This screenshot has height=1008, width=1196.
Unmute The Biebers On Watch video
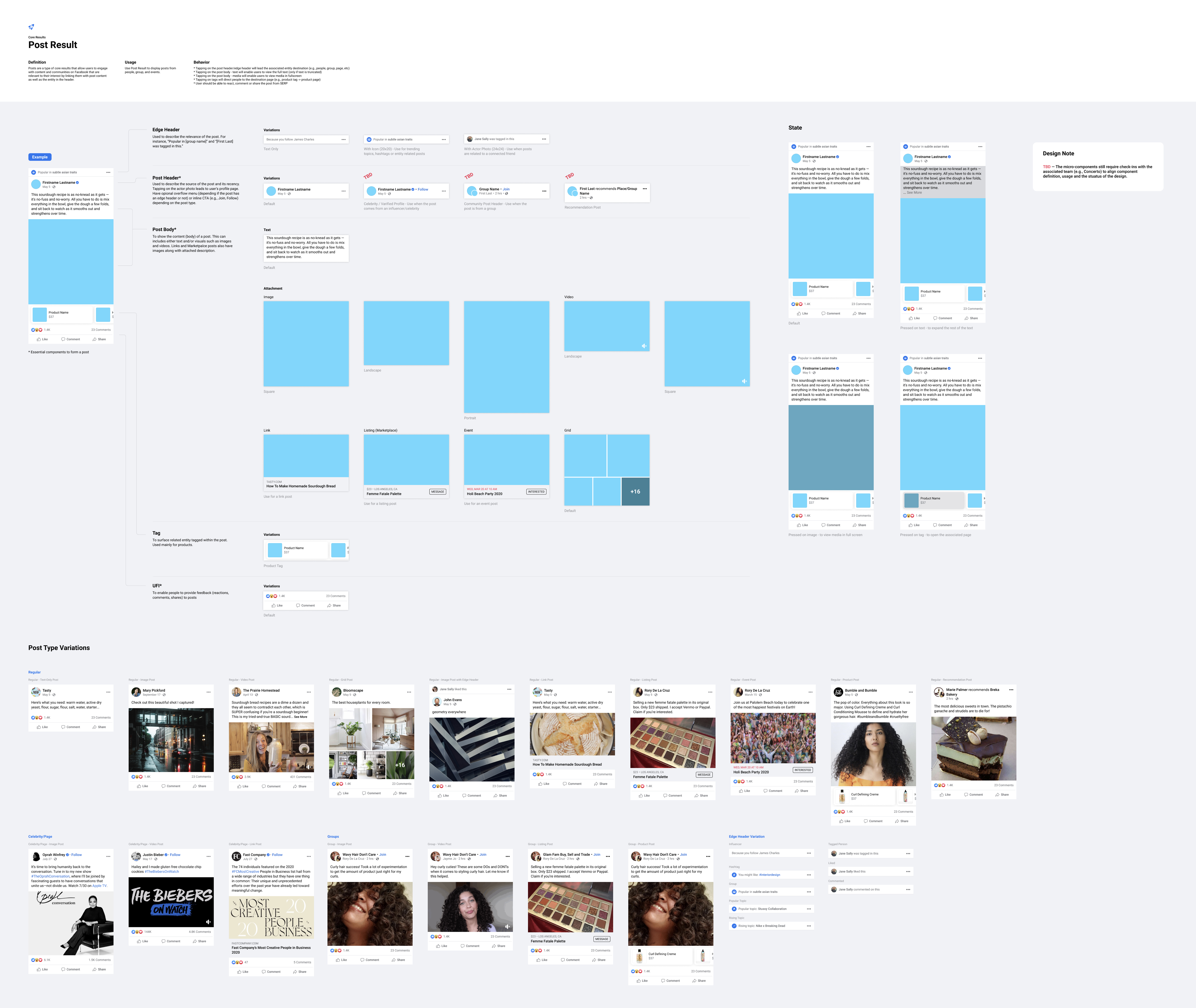(208, 922)
